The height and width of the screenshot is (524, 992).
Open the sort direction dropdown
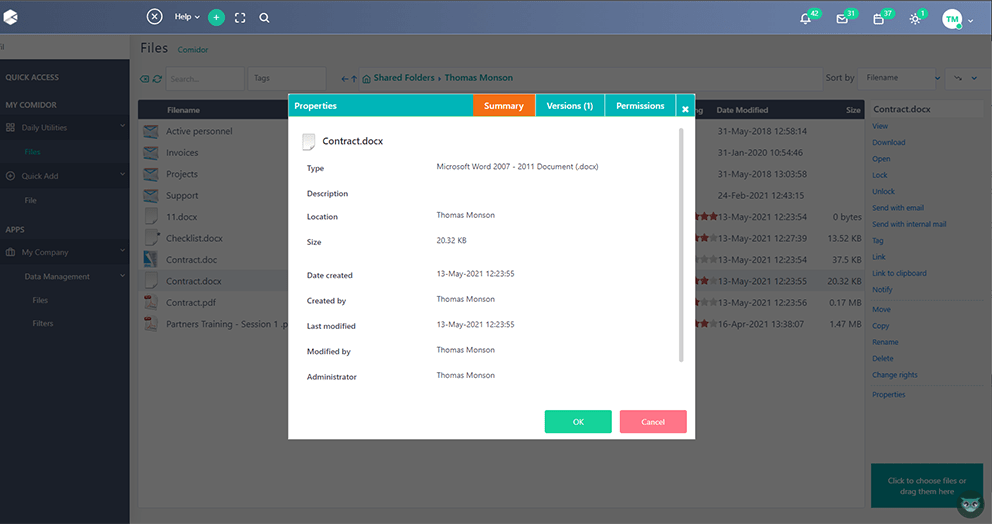(x=965, y=78)
